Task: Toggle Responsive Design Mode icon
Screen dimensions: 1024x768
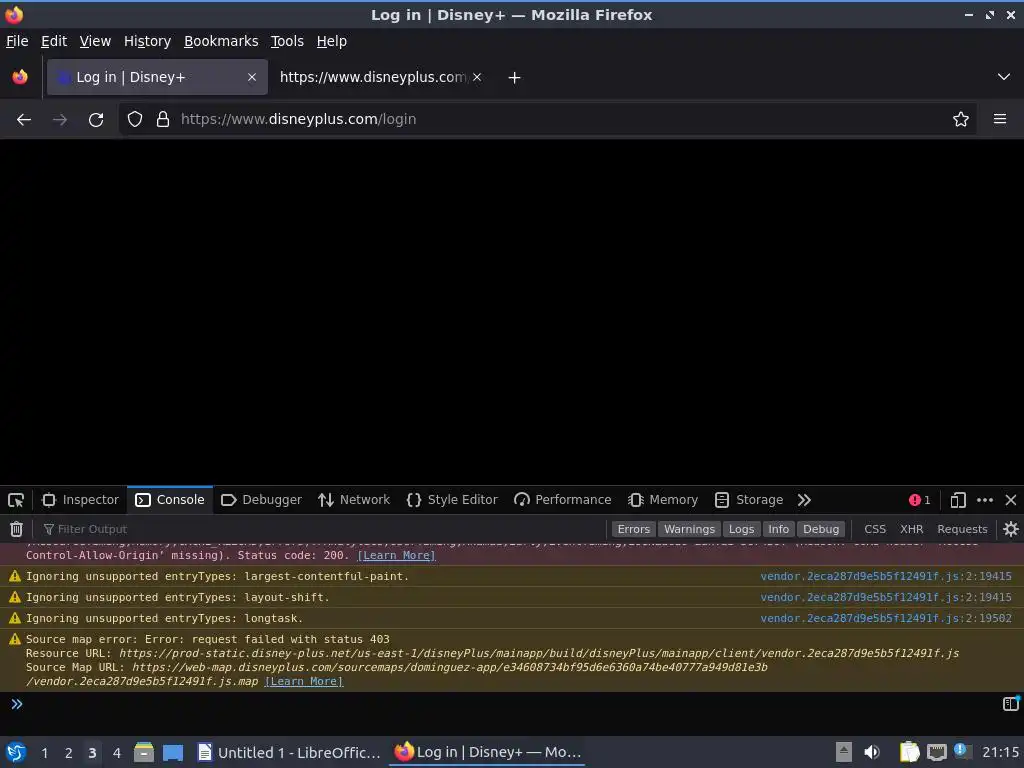Action: coord(958,500)
